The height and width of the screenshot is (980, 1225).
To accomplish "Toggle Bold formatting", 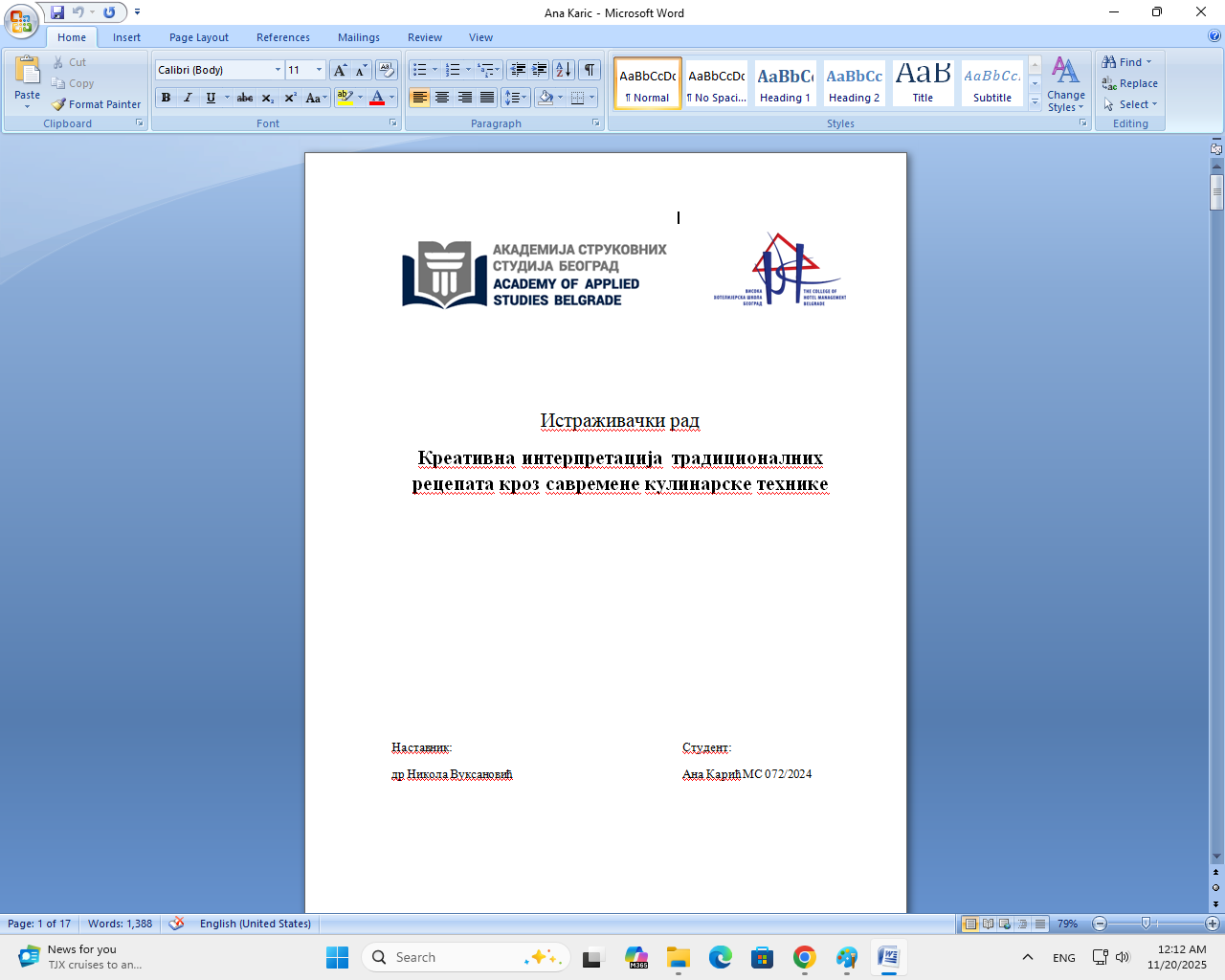I will click(166, 98).
